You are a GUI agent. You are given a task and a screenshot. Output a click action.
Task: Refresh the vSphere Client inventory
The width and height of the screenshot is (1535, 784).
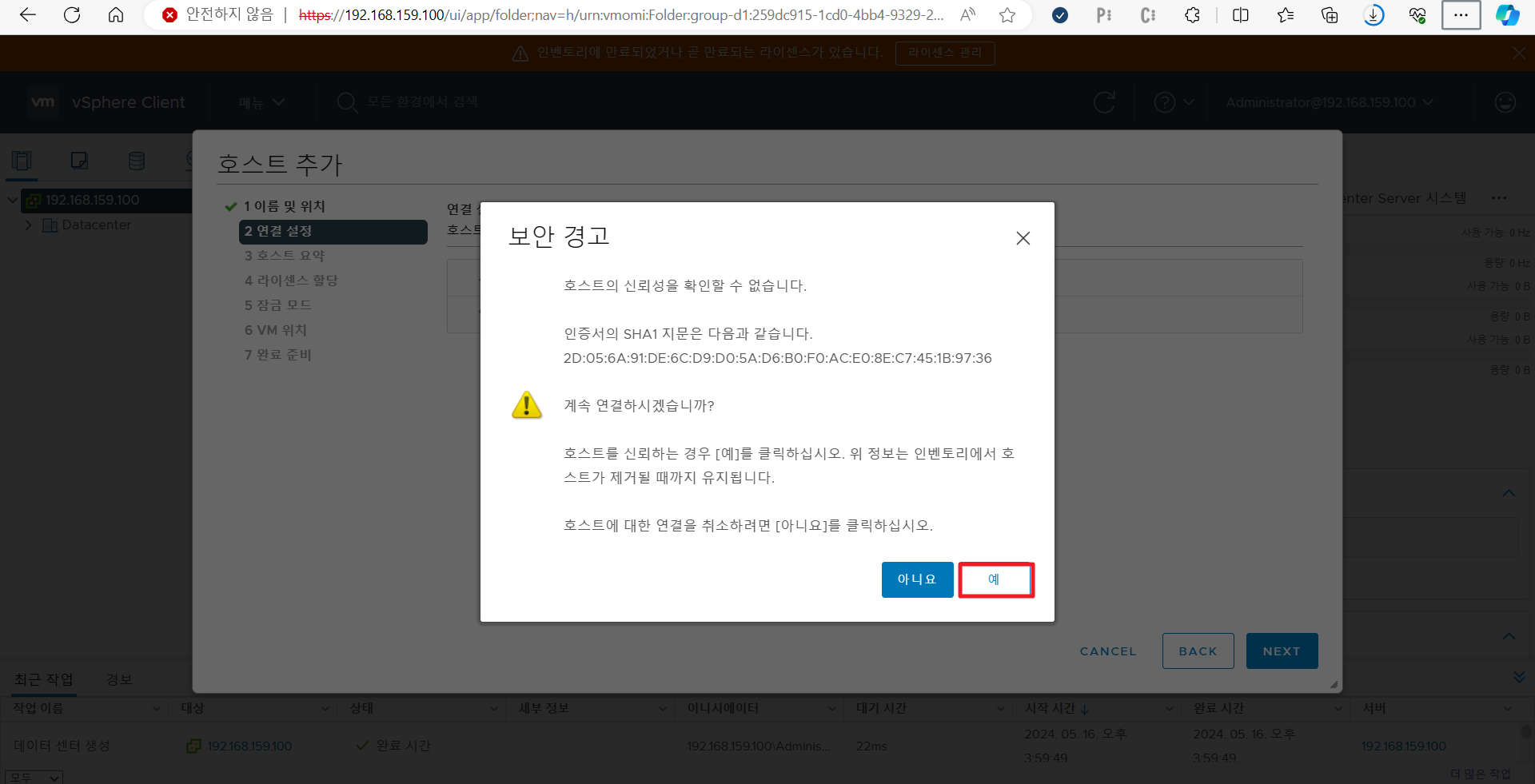[1104, 102]
